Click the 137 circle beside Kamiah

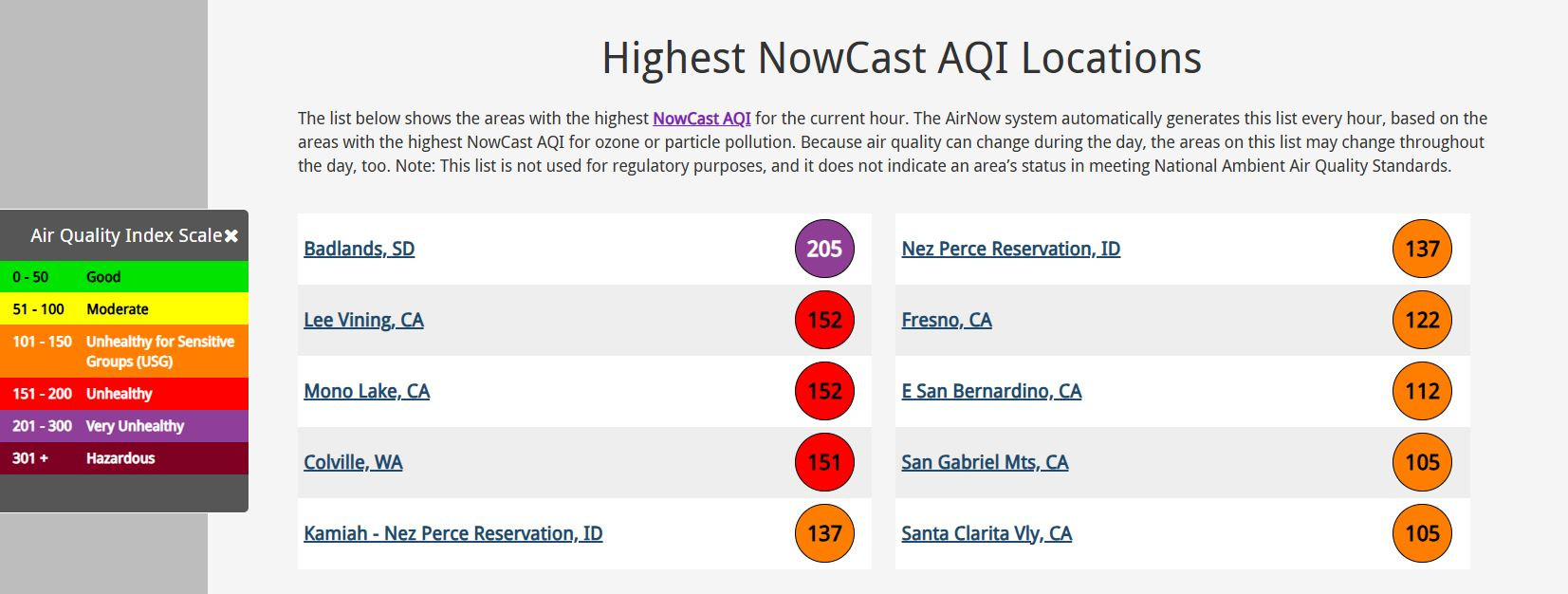[x=824, y=533]
